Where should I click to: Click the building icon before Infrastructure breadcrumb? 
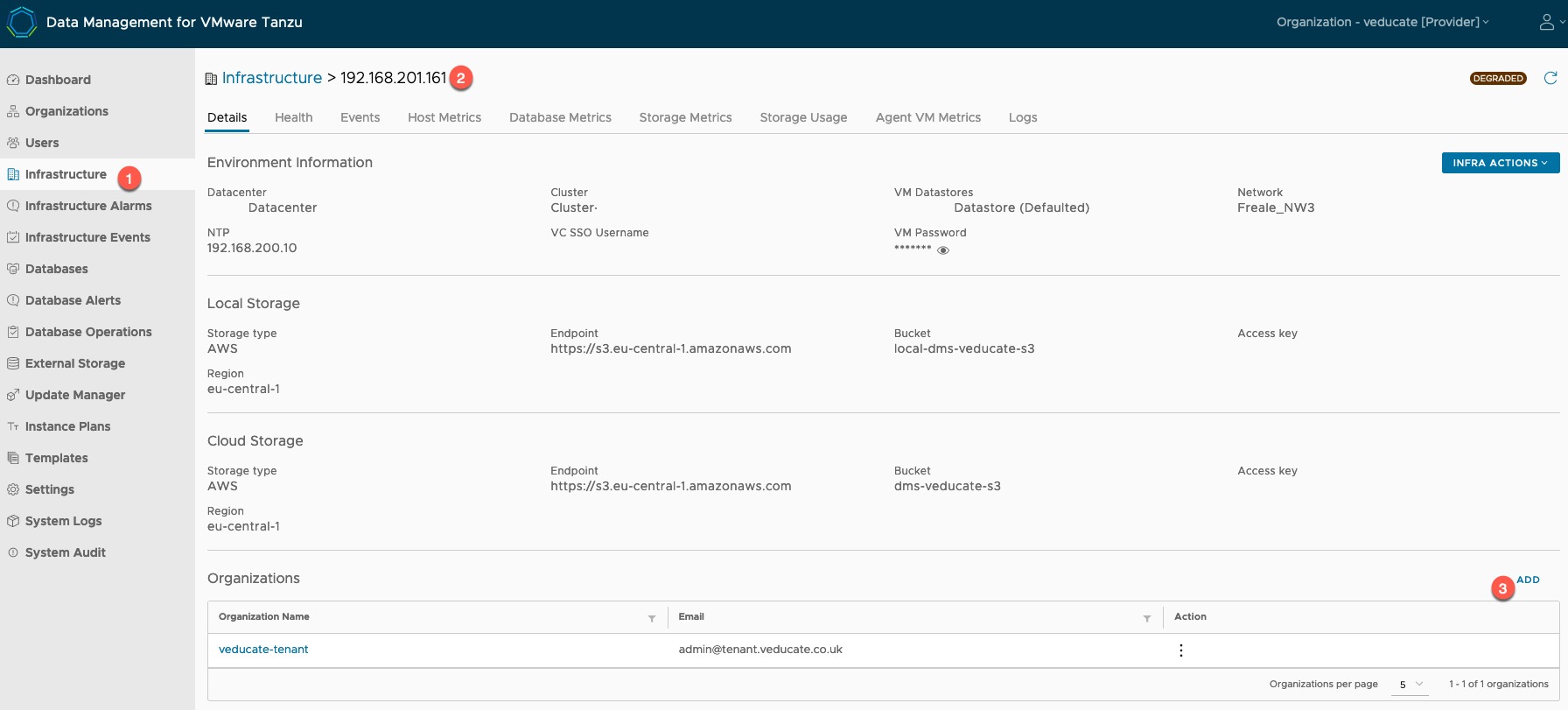211,79
